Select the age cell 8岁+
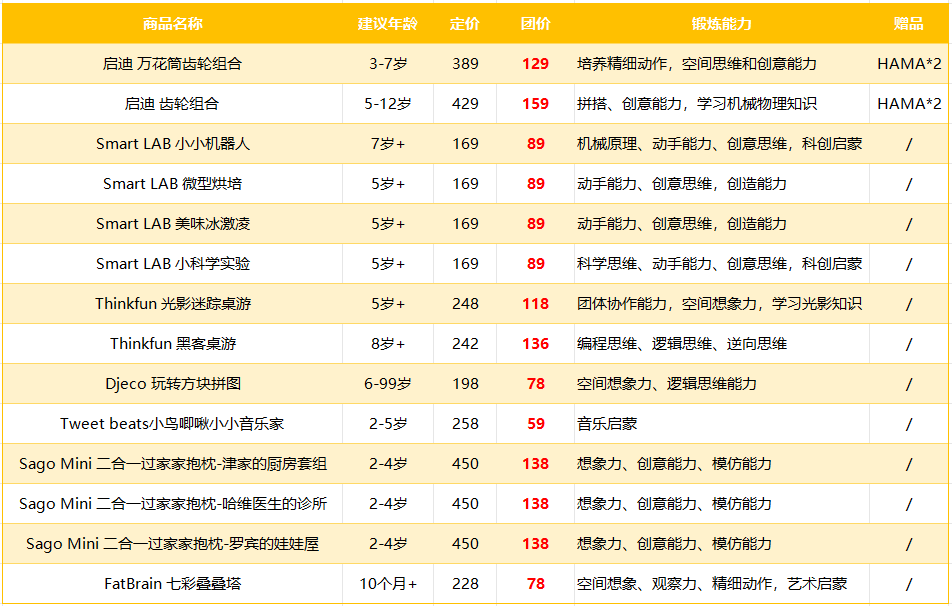952x606 pixels. [388, 344]
